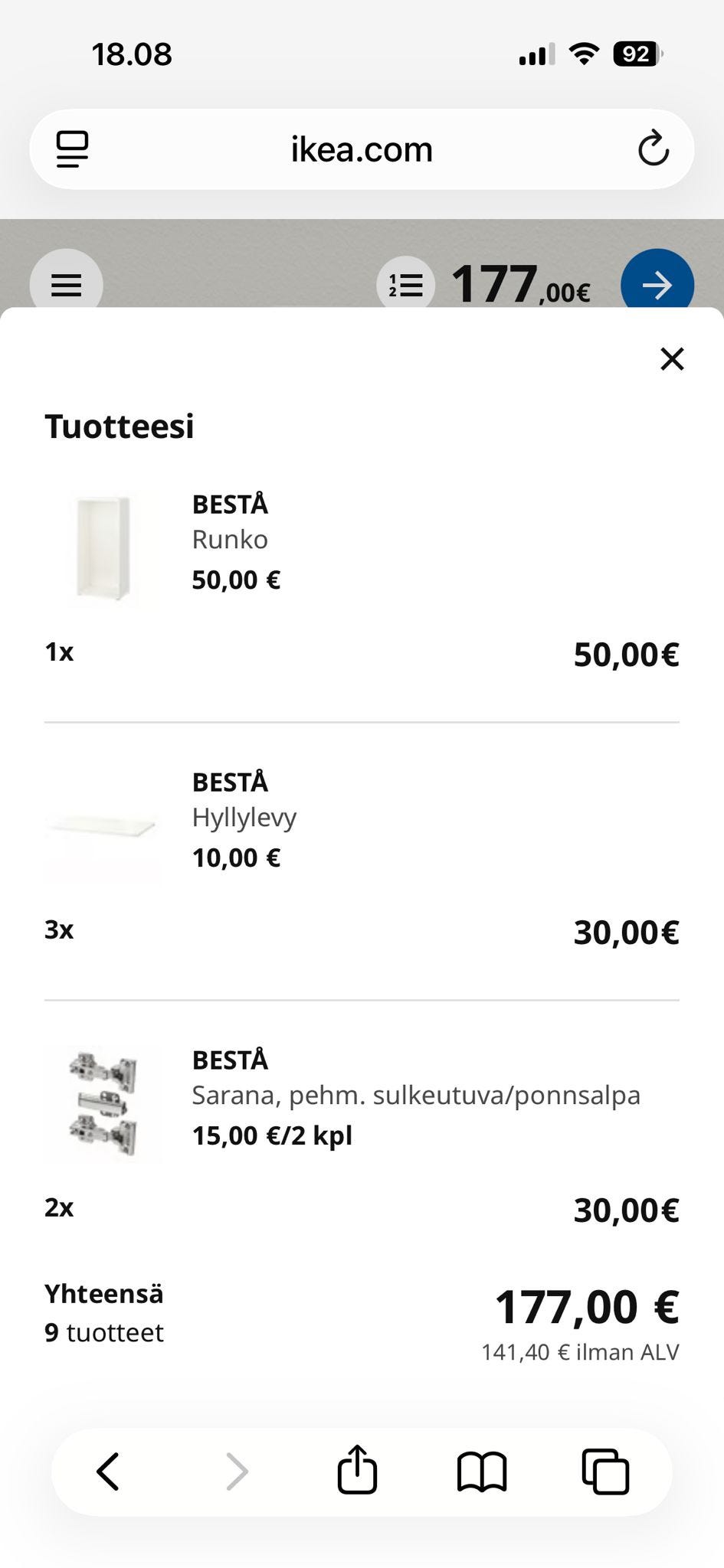Reload the ikea.com page

(x=653, y=149)
